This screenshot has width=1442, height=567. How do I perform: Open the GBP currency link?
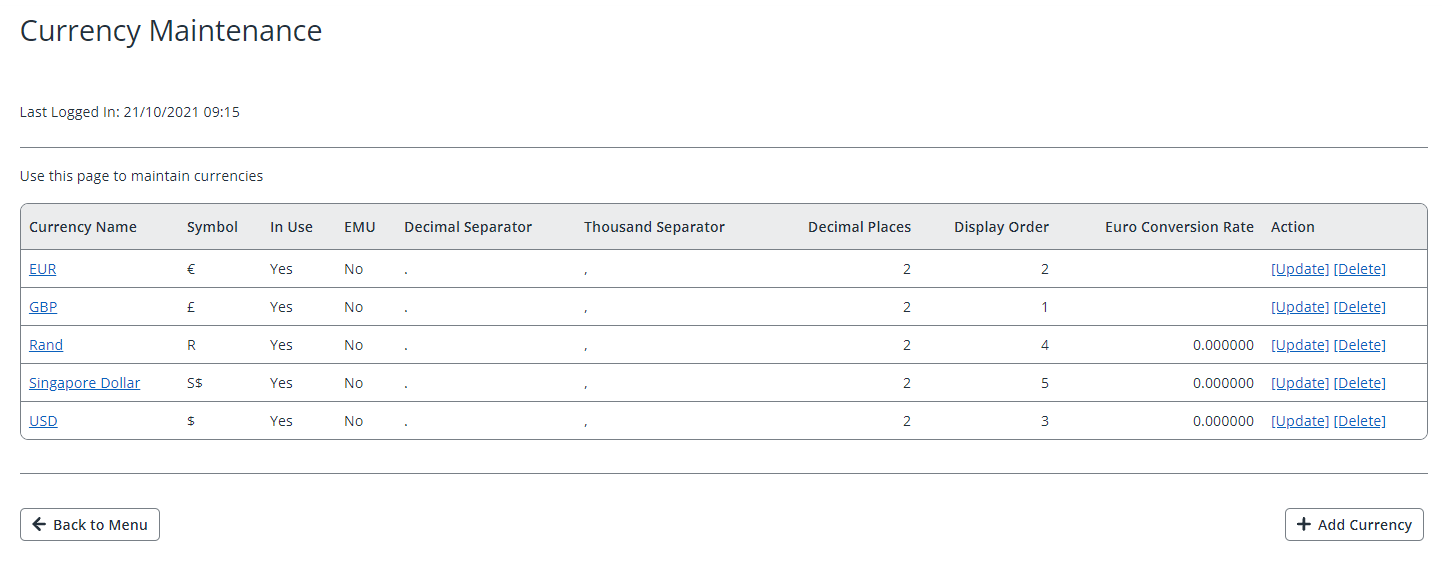(x=43, y=307)
